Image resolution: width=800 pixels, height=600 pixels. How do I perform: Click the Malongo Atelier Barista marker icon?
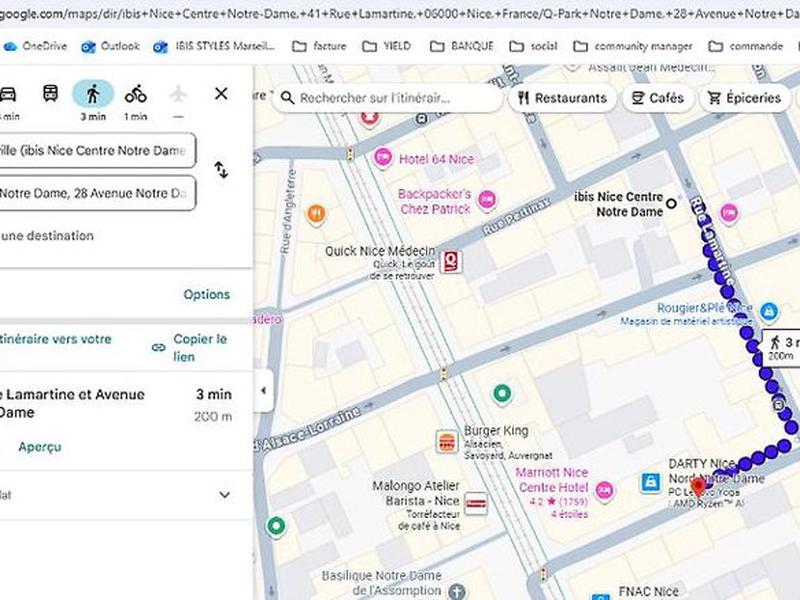pyautogui.click(x=476, y=504)
